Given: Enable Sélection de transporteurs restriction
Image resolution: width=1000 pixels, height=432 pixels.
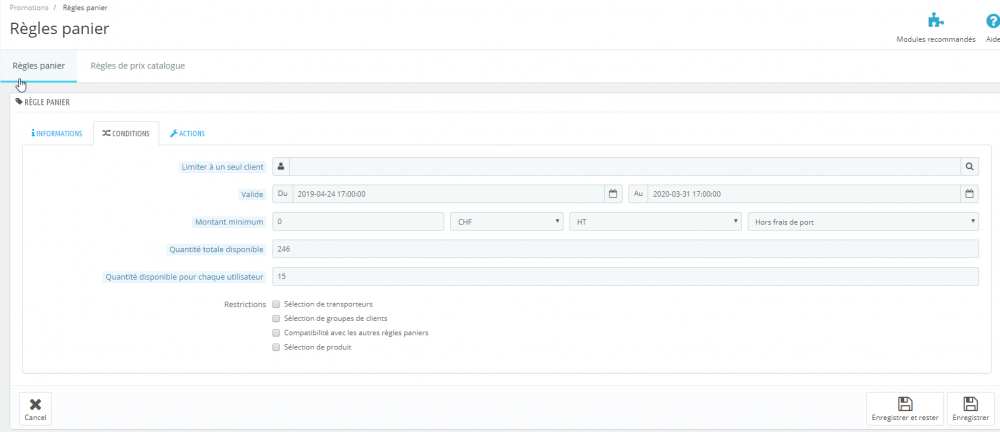Looking at the screenshot, I should 276,304.
